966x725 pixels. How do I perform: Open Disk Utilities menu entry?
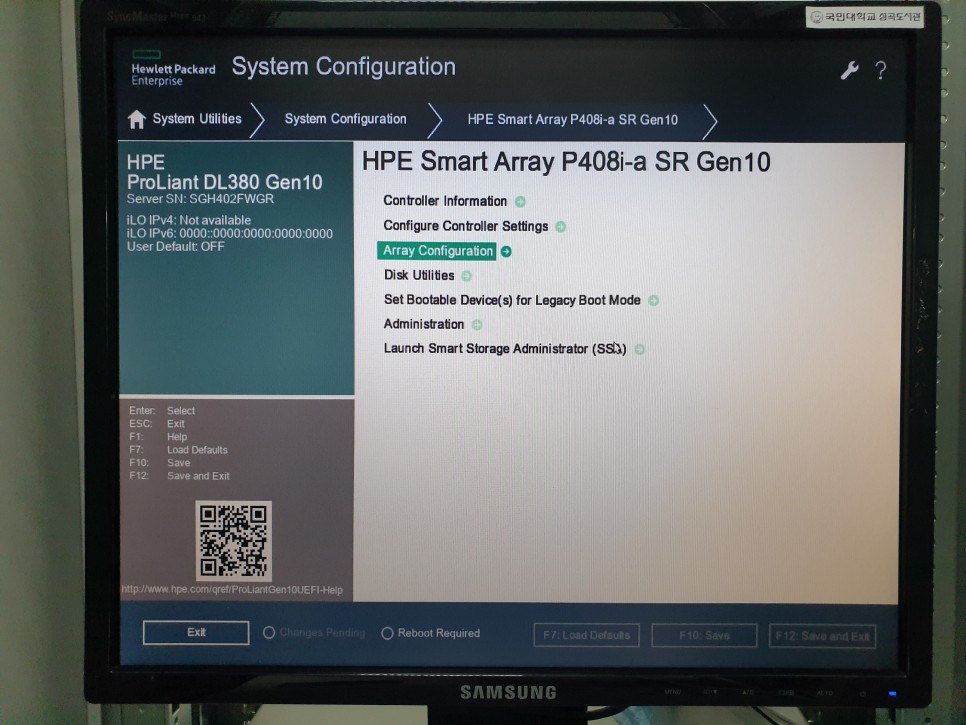click(x=419, y=275)
